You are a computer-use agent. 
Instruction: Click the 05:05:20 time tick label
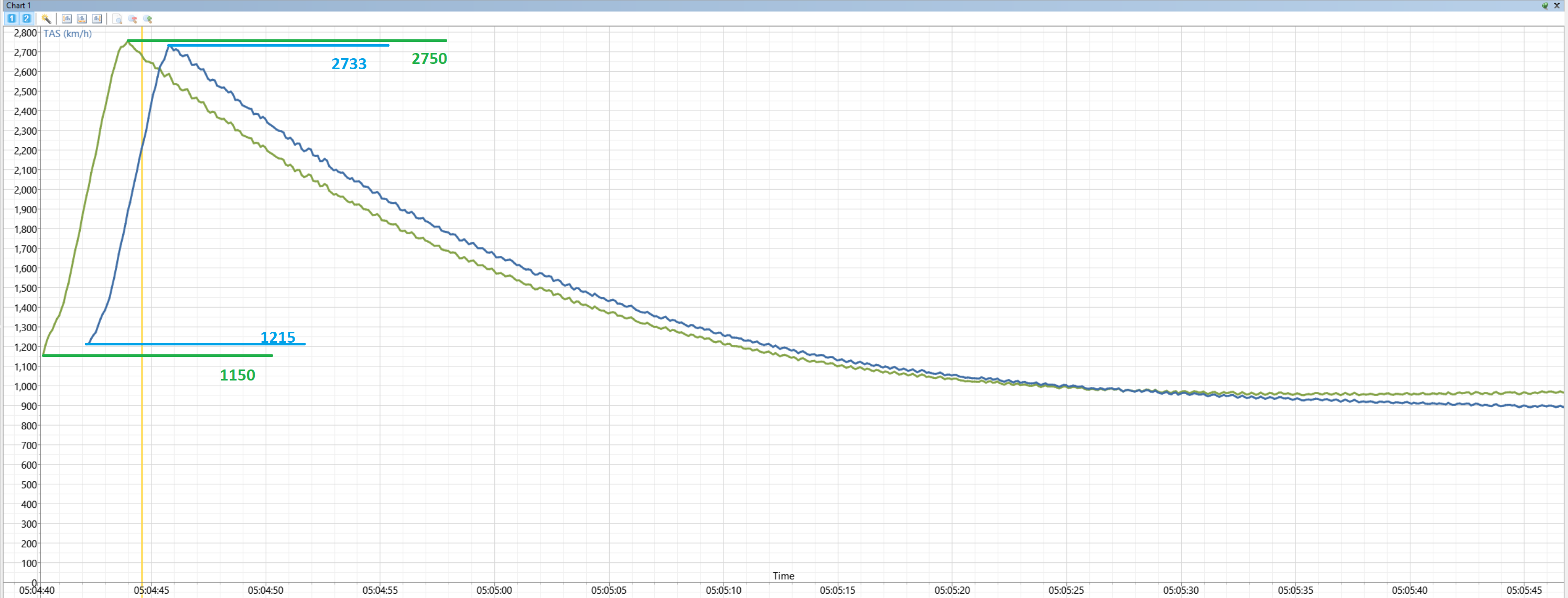coord(952,590)
